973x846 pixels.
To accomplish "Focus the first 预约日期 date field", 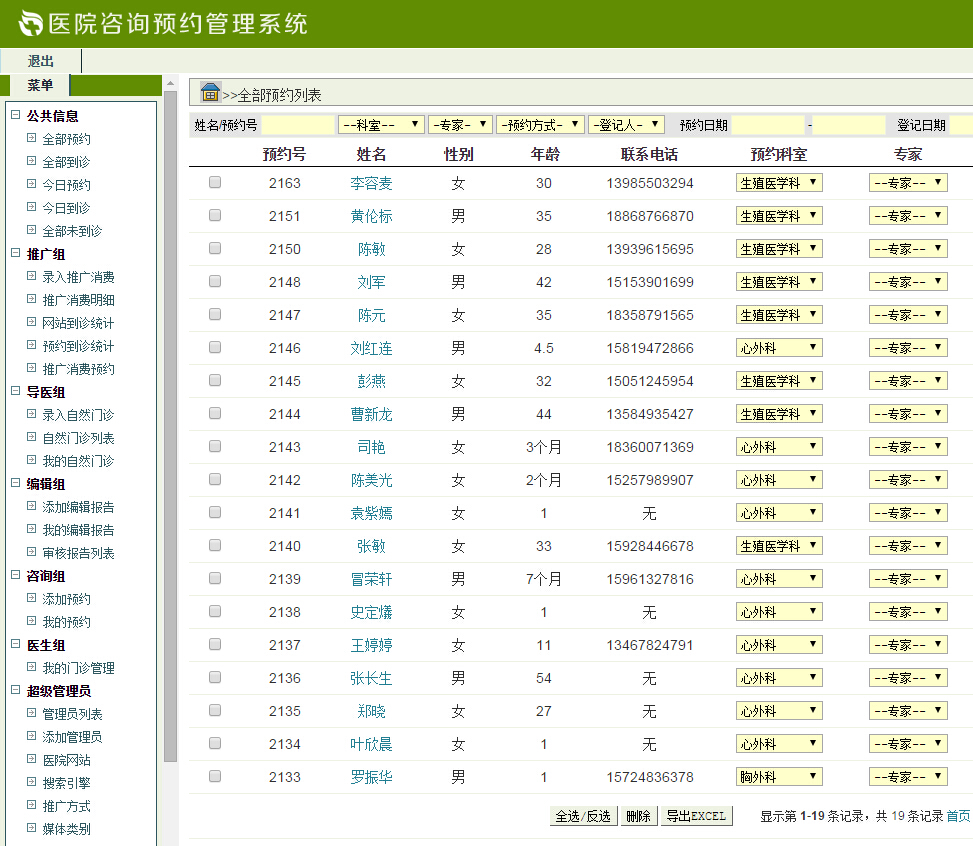I will [768, 125].
